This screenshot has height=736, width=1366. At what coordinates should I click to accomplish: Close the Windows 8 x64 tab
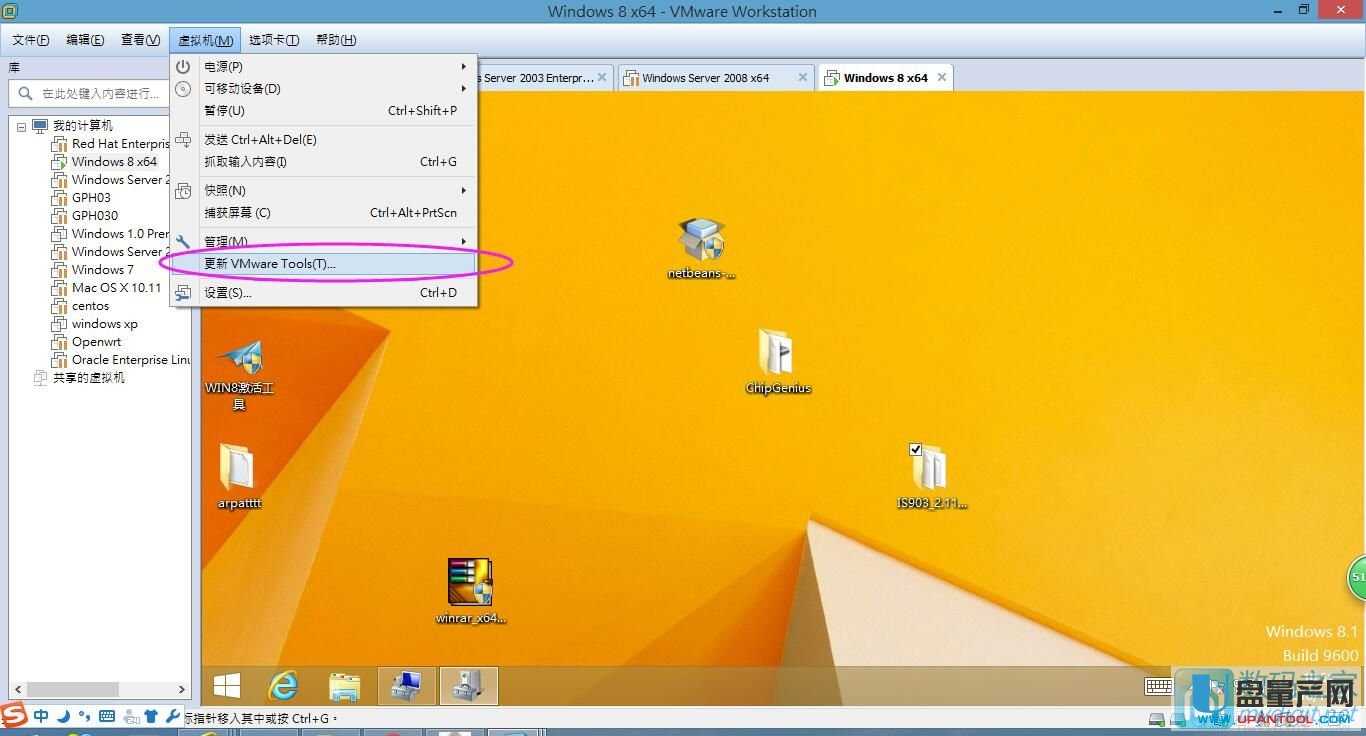coord(941,77)
